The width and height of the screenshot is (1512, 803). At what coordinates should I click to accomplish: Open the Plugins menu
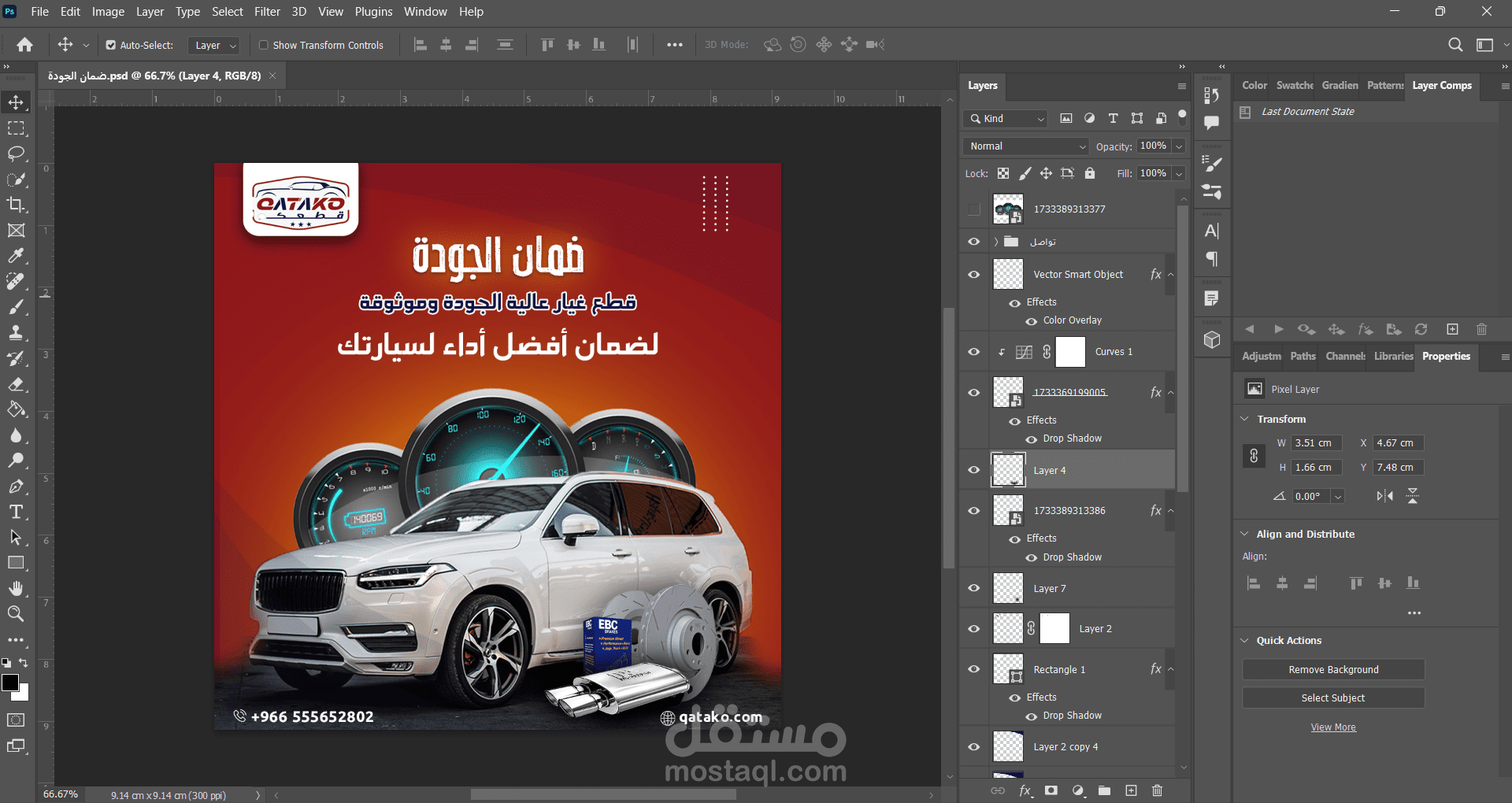click(373, 12)
